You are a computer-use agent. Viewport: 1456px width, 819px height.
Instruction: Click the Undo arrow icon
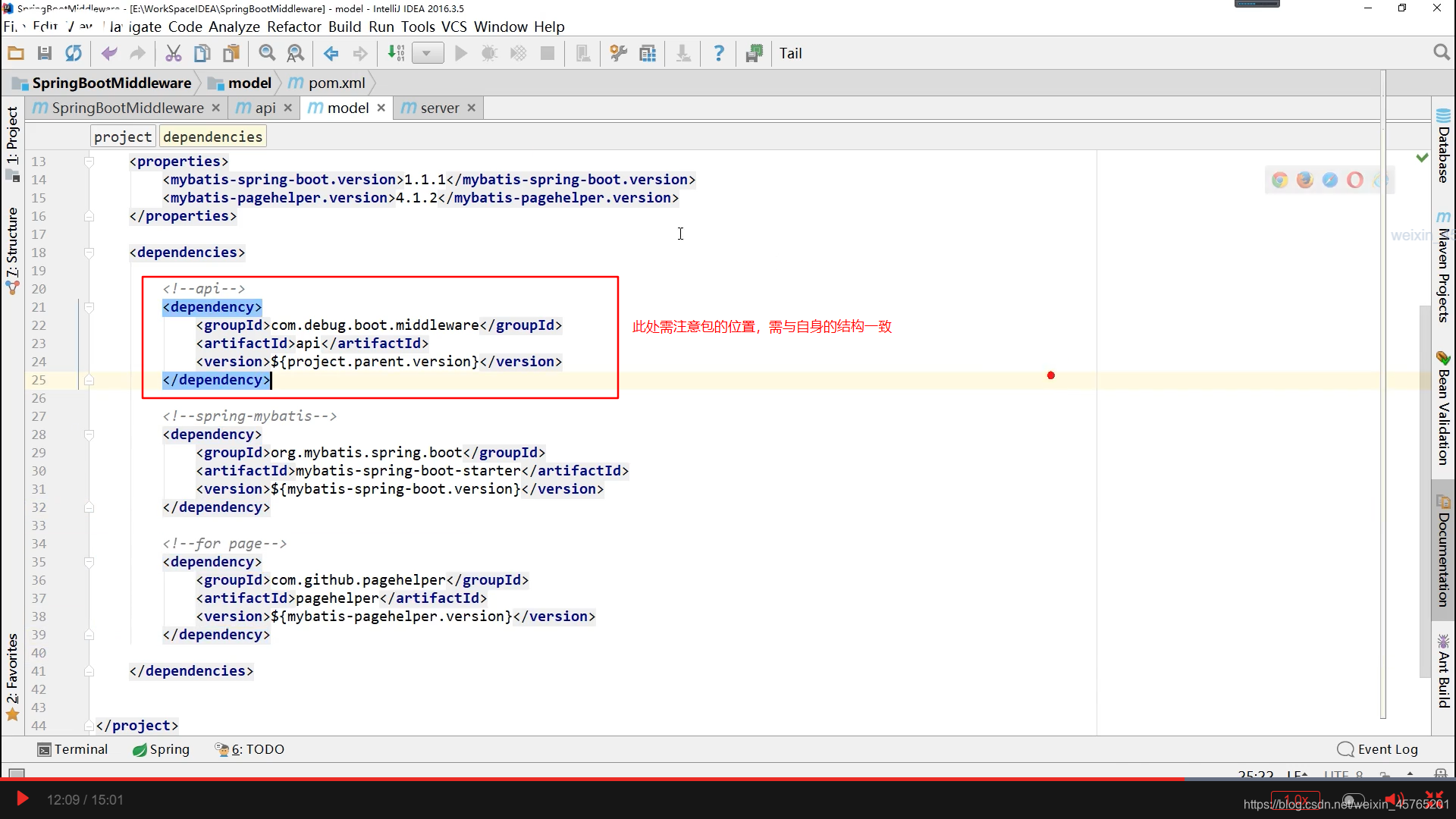click(109, 53)
